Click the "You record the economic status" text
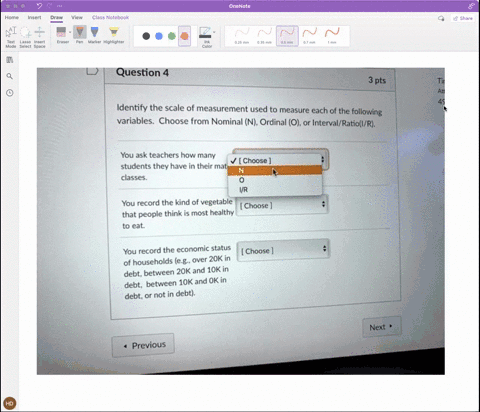The width and height of the screenshot is (480, 412). click(177, 250)
